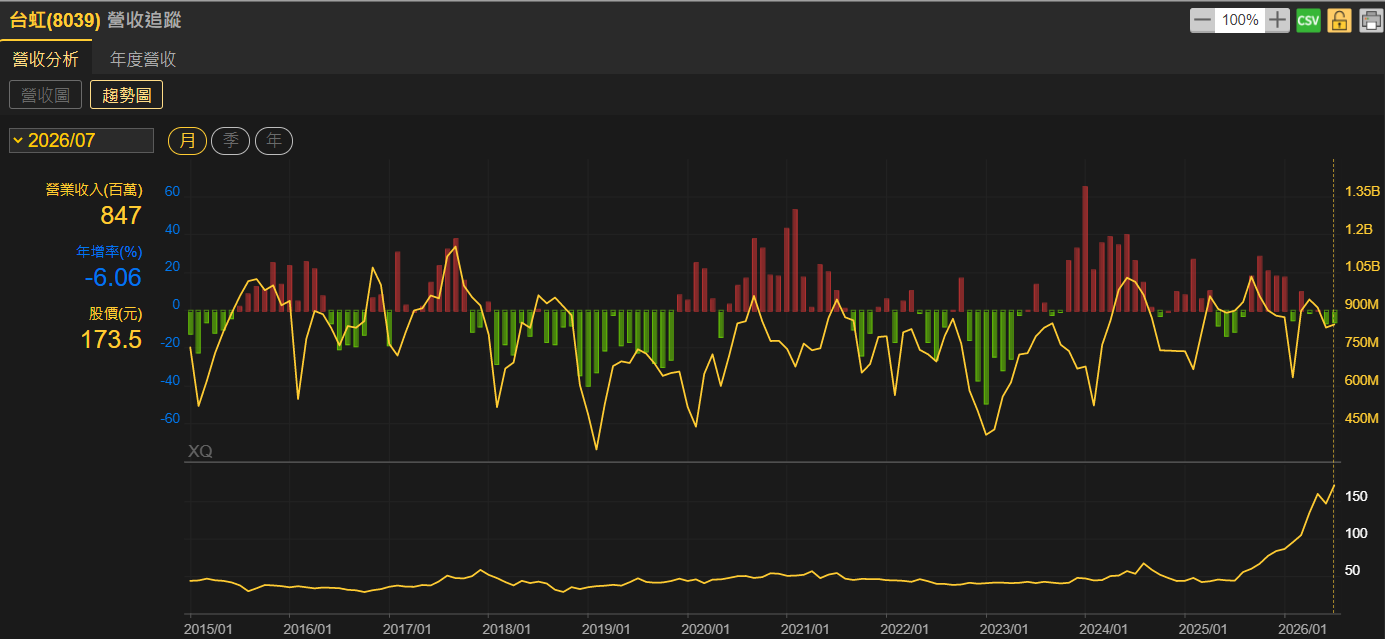Screen dimensions: 1385x639
Task: Click the -60 left axis value
Action: tap(171, 418)
